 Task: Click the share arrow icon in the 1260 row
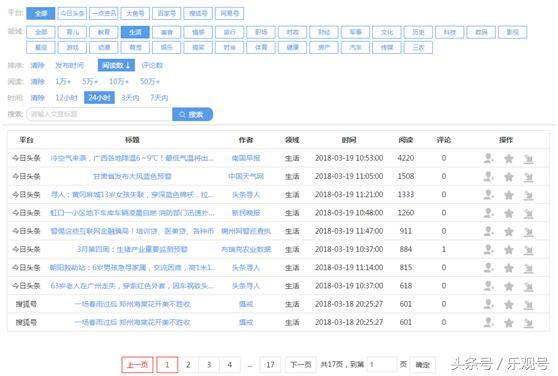pos(528,213)
